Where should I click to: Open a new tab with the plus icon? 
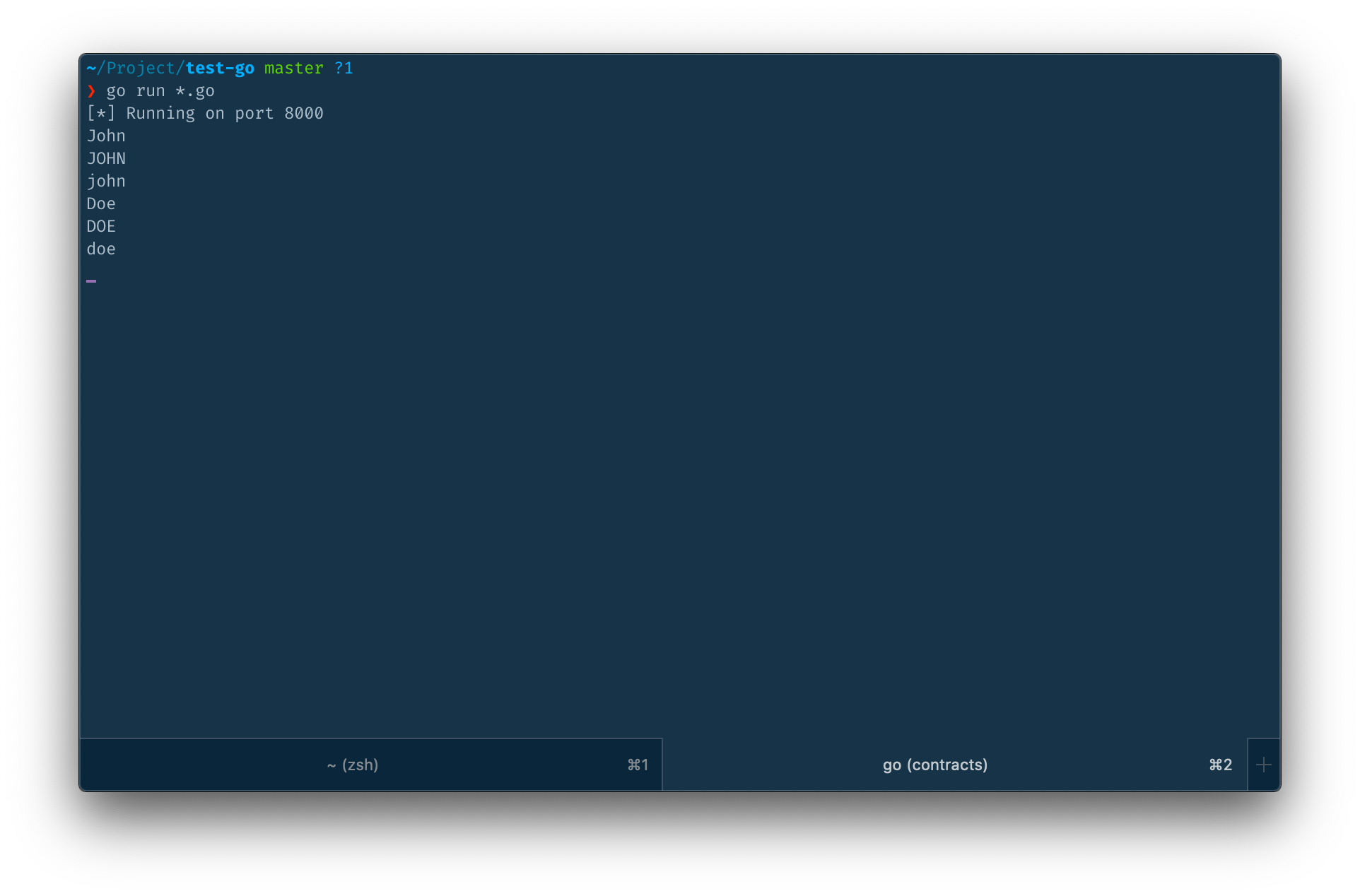1264,765
